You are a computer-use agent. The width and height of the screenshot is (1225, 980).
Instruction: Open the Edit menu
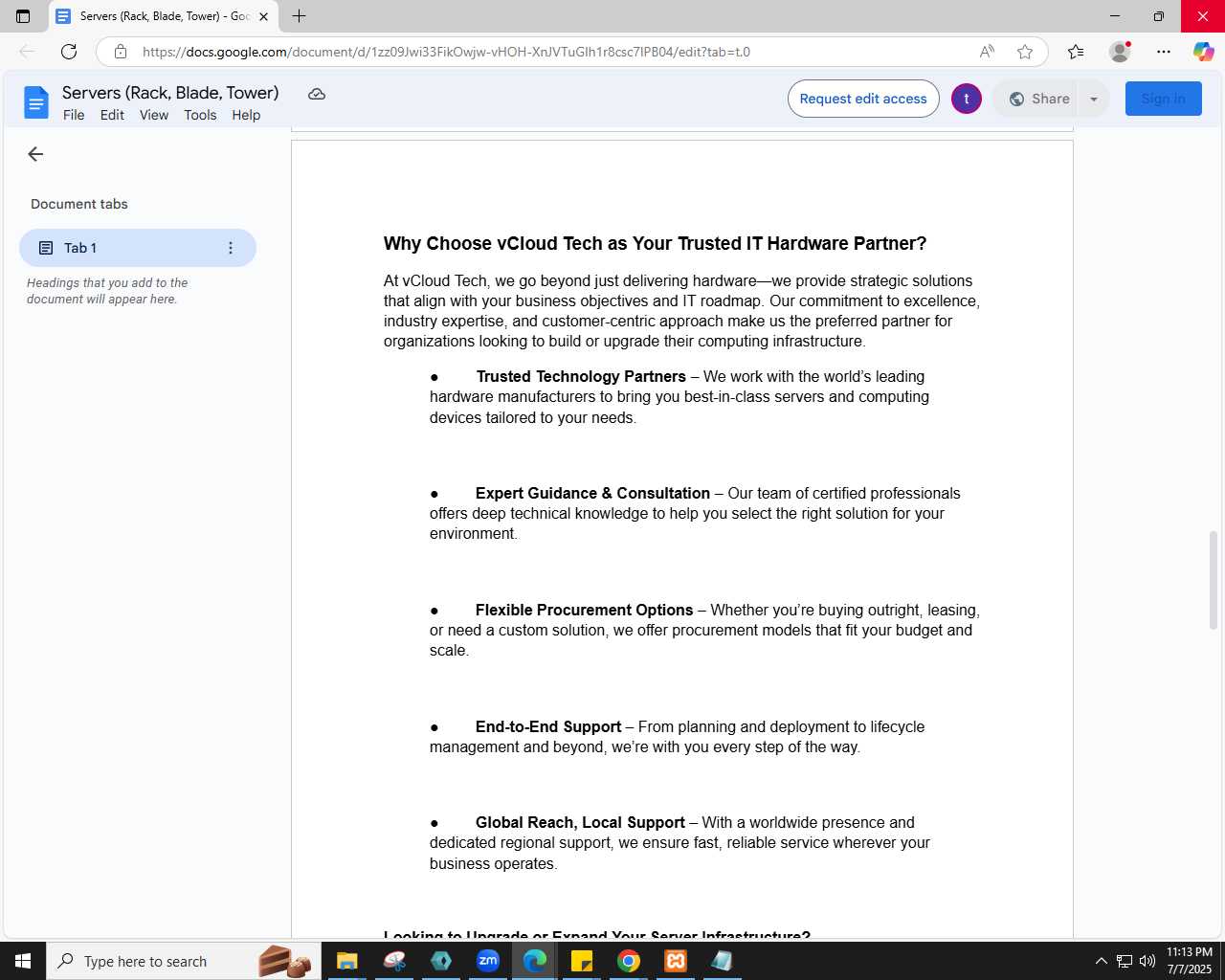tap(112, 115)
